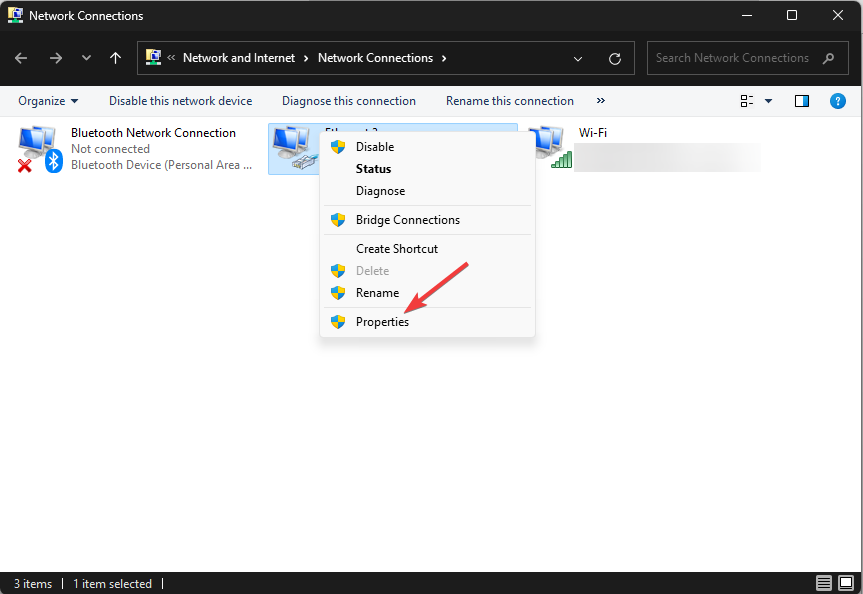This screenshot has width=863, height=594.
Task: Click Disable this network device
Action: 181,101
